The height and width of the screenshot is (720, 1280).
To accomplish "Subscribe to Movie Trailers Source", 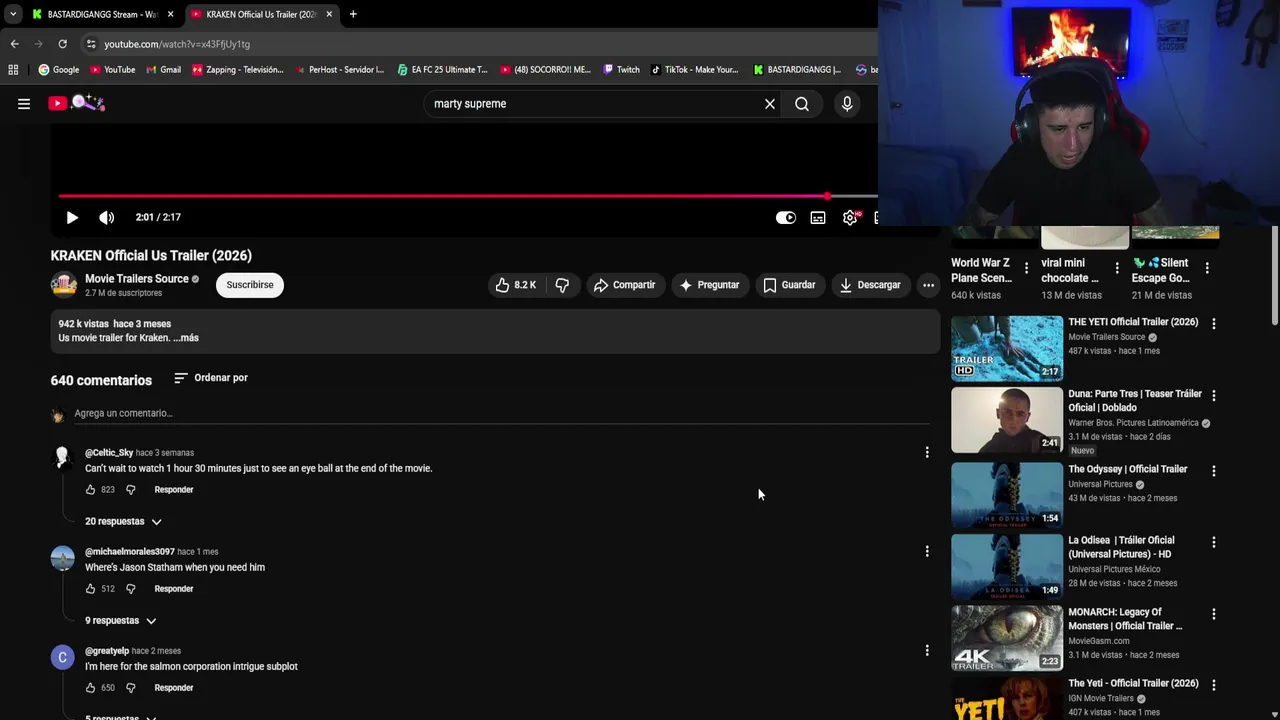I will click(x=250, y=285).
